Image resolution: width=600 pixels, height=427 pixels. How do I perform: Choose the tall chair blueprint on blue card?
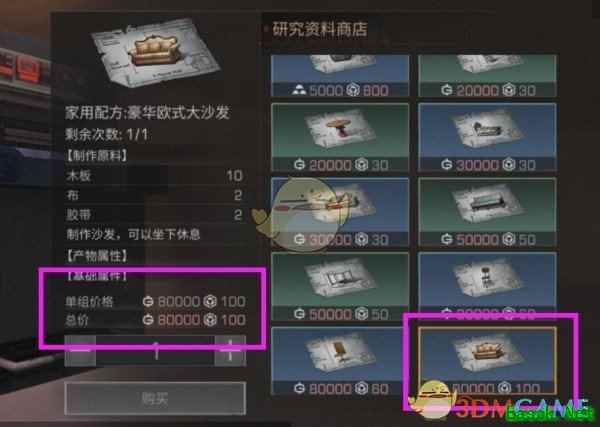pos(487,283)
